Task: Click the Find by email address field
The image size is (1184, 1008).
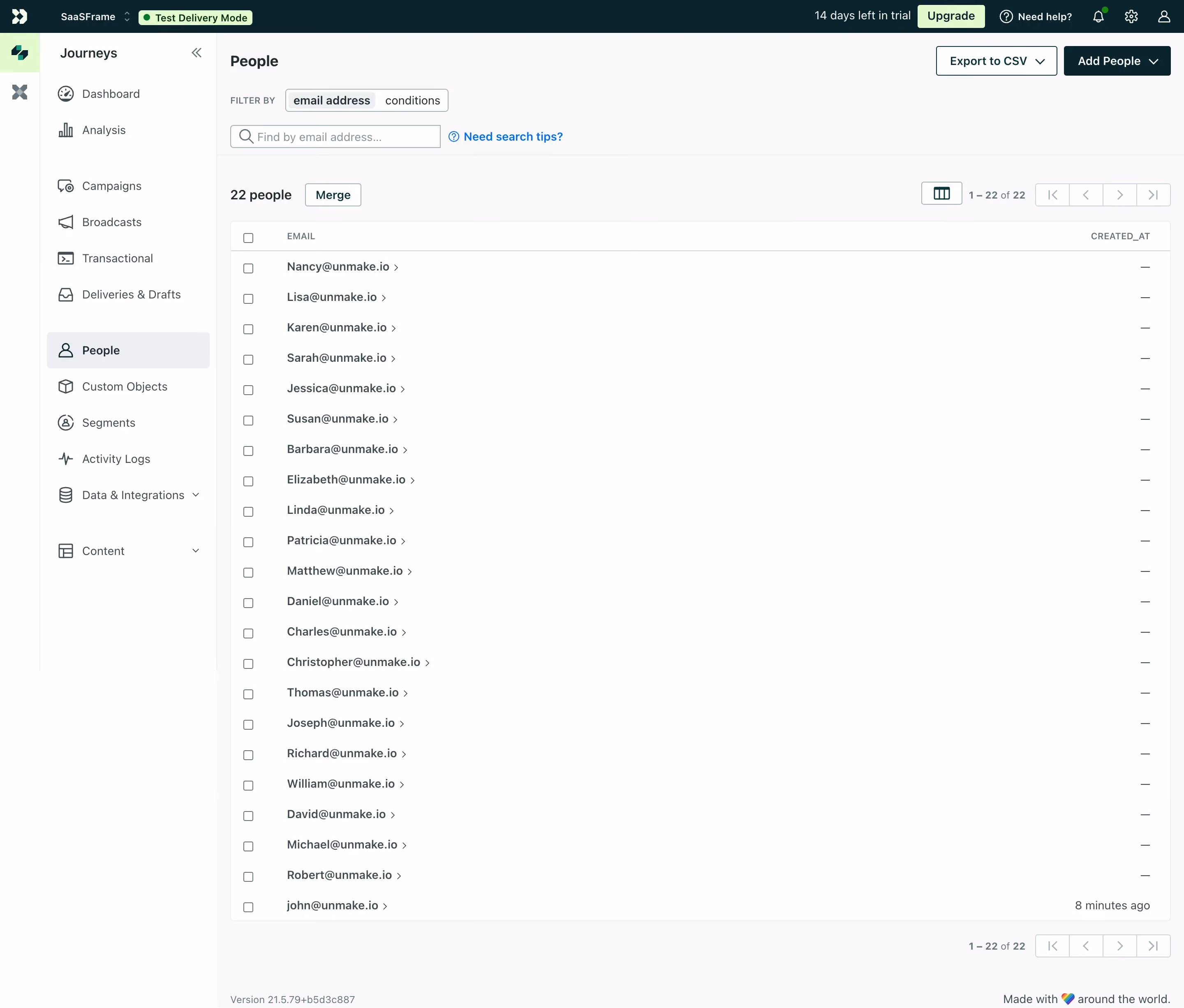Action: click(x=335, y=136)
